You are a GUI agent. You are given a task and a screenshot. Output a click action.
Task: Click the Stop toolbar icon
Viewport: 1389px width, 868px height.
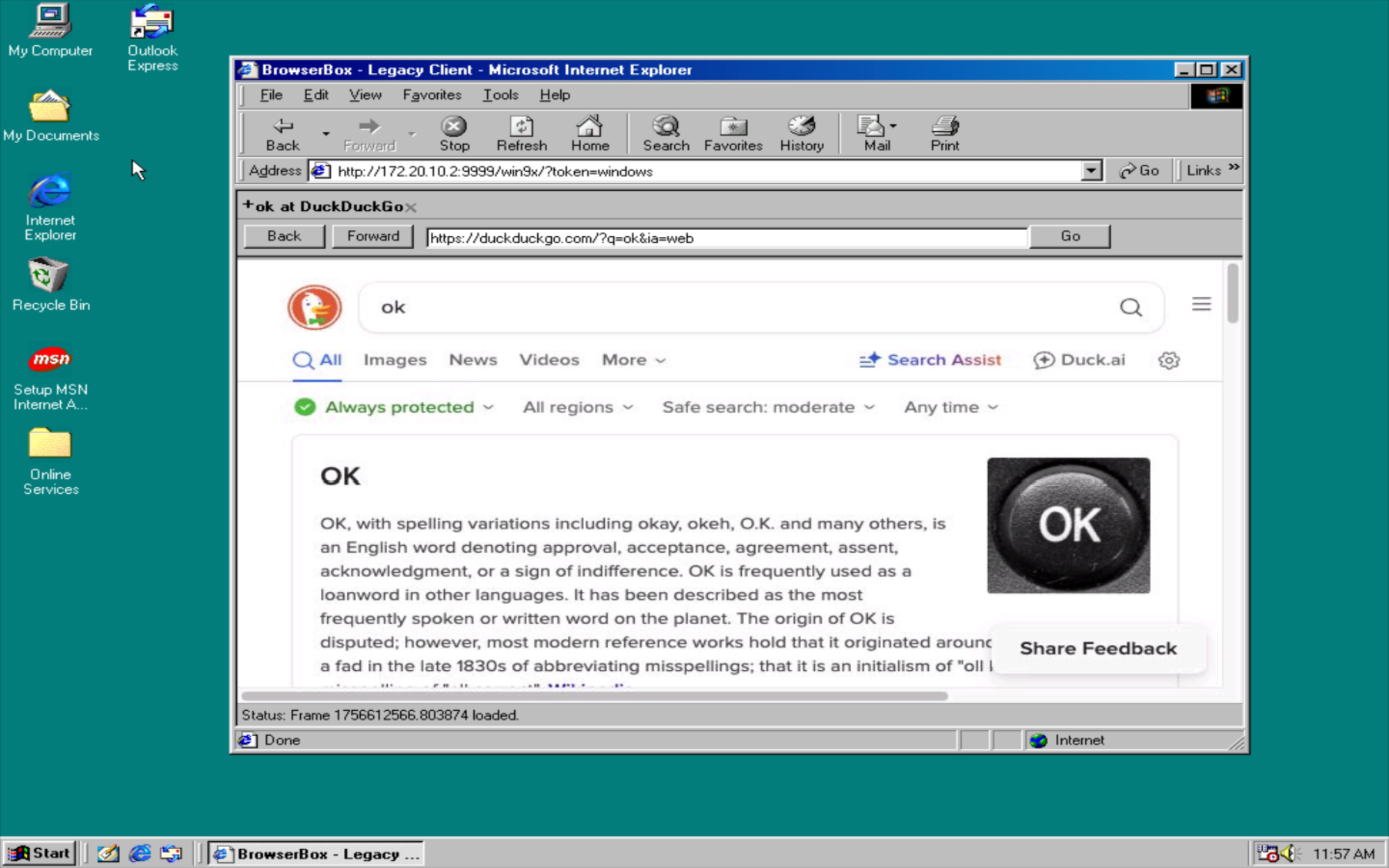click(x=454, y=134)
